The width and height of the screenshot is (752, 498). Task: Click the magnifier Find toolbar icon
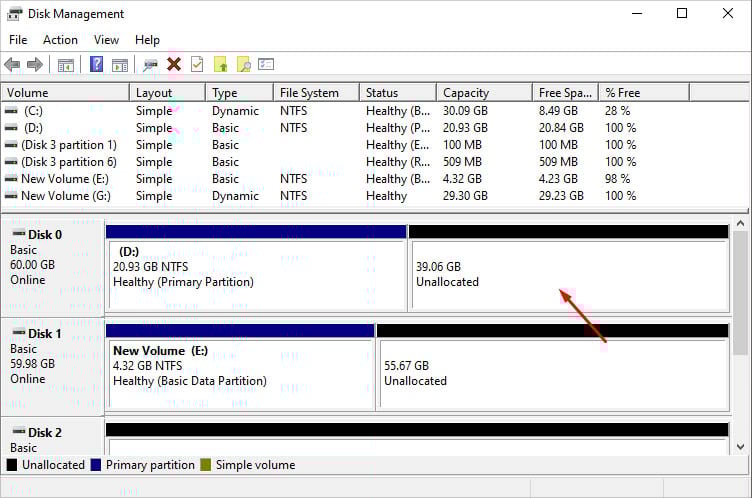[x=243, y=65]
